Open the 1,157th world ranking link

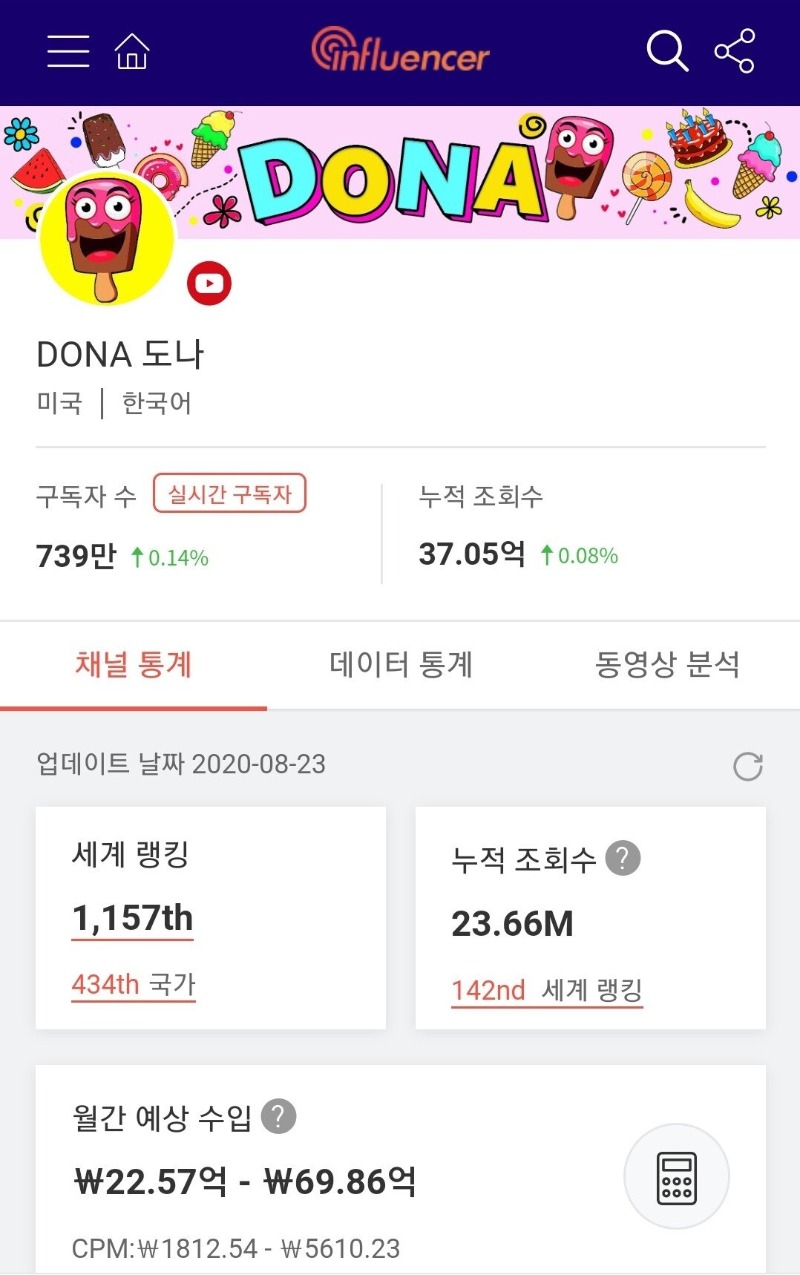[x=132, y=918]
